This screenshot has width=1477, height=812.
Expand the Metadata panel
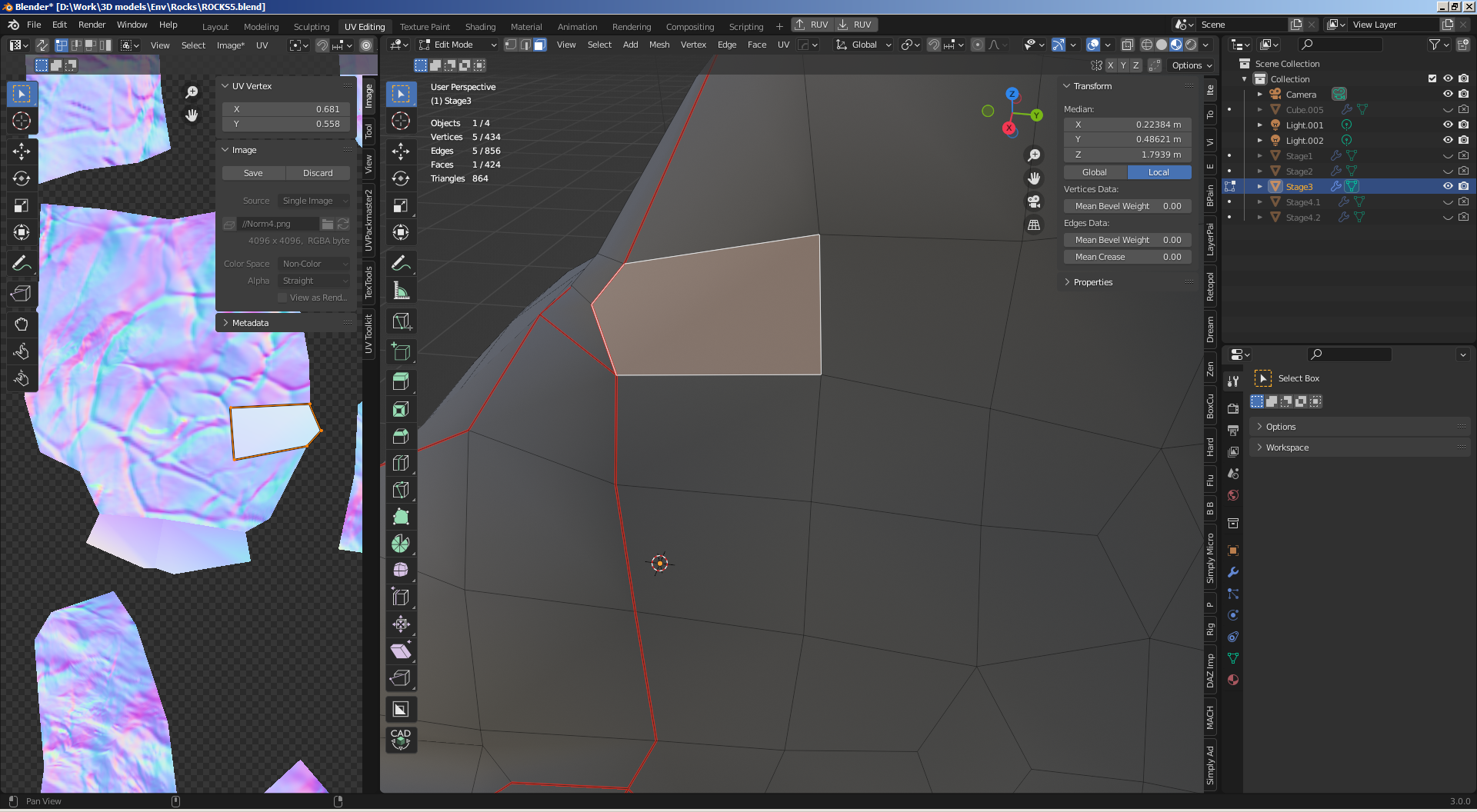[250, 323]
